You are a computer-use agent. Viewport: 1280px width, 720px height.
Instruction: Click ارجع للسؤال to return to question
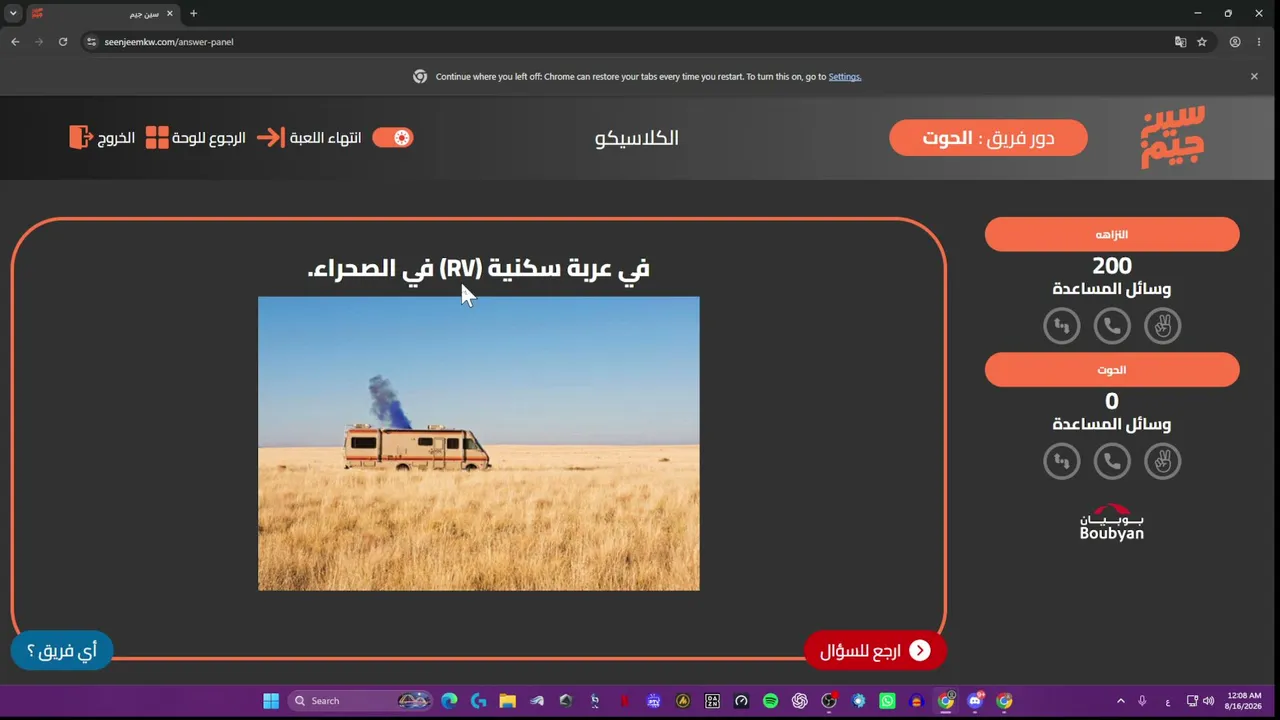pos(875,651)
